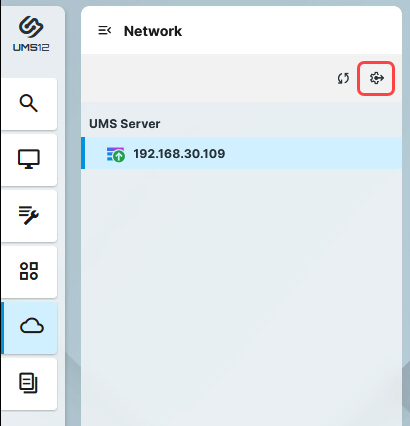The image size is (410, 426).
Task: Collapse the Network side panel
Action: [x=105, y=31]
